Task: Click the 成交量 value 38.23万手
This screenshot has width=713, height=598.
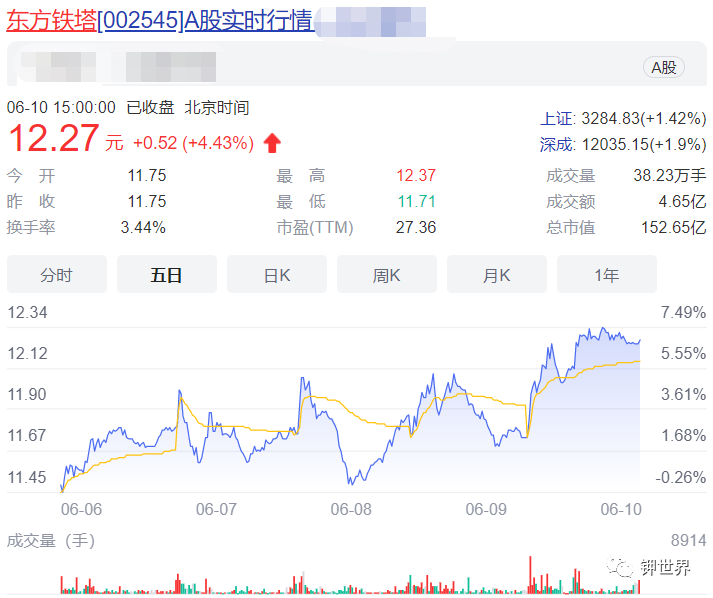Action: [x=670, y=176]
